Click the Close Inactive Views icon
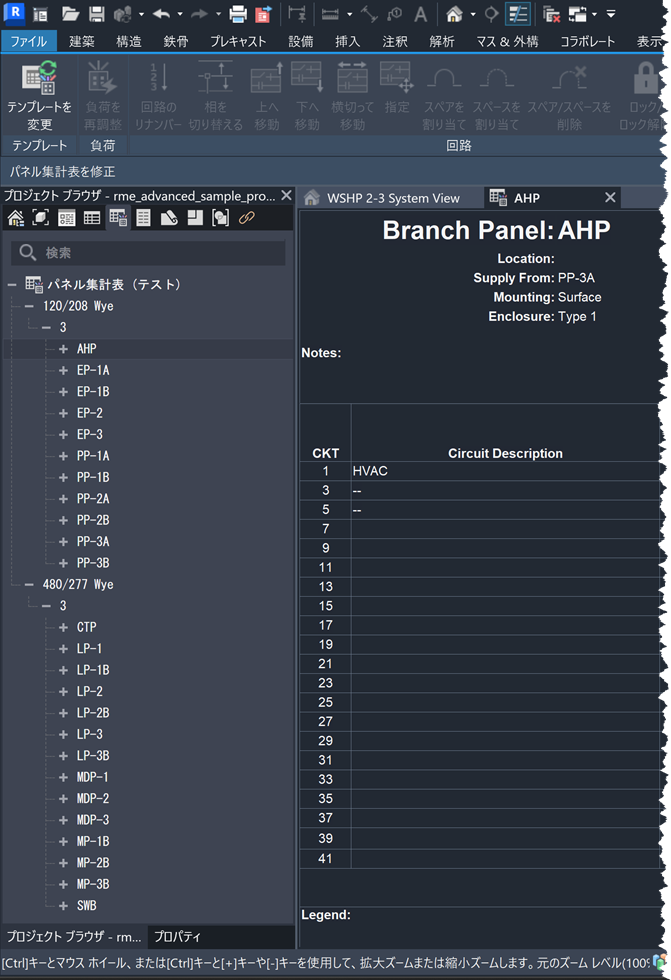Viewport: 671px width, 980px height. [x=551, y=14]
